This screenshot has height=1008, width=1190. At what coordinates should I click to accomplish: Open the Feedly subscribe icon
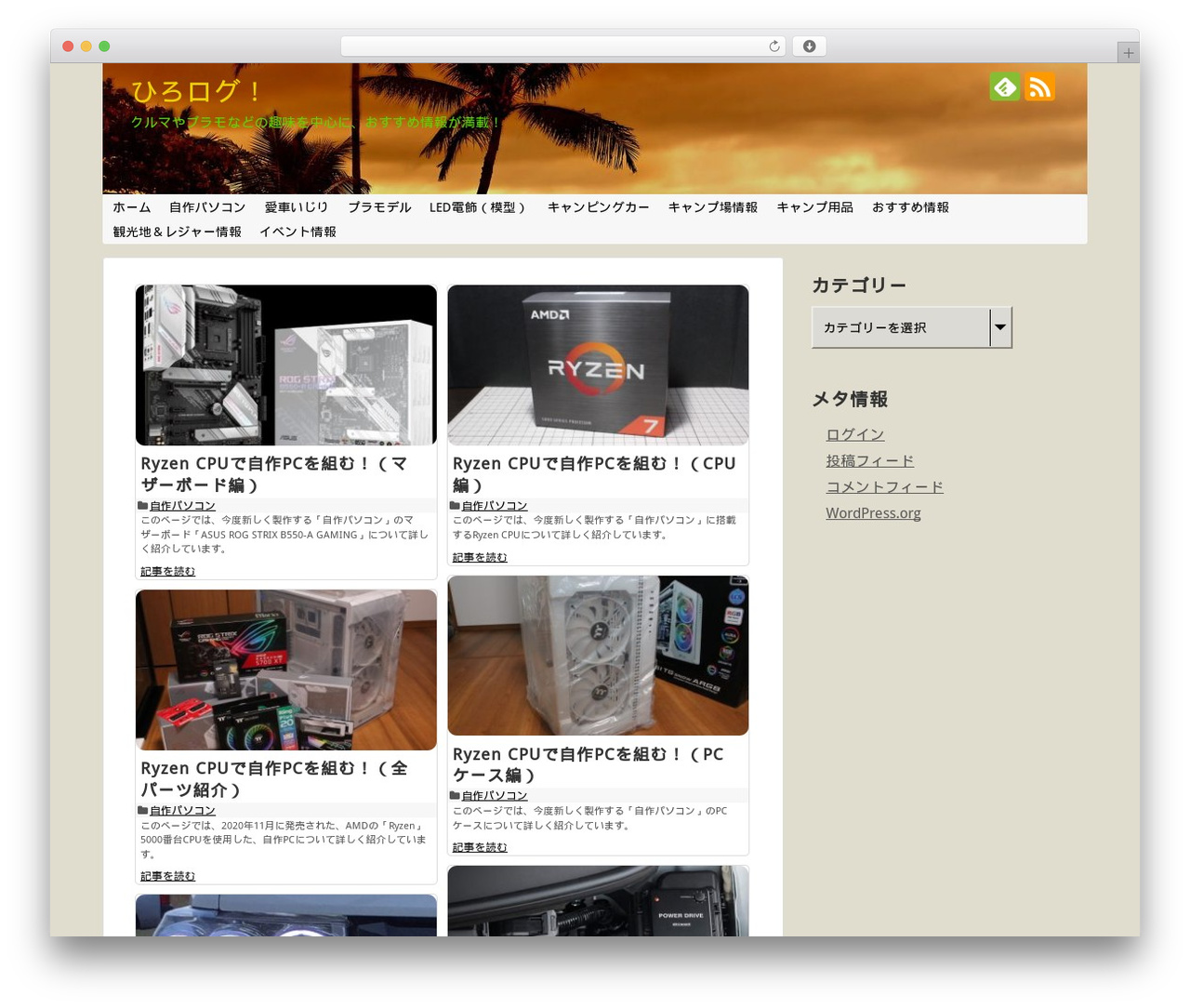(1004, 86)
